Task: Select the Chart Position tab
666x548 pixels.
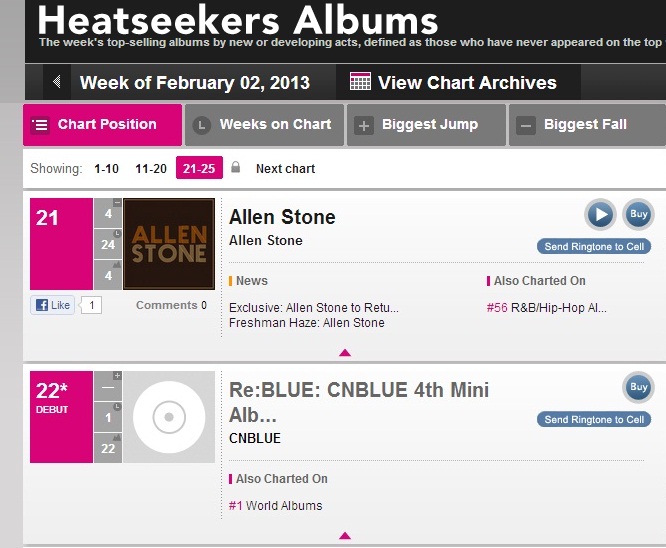Action: (x=102, y=125)
